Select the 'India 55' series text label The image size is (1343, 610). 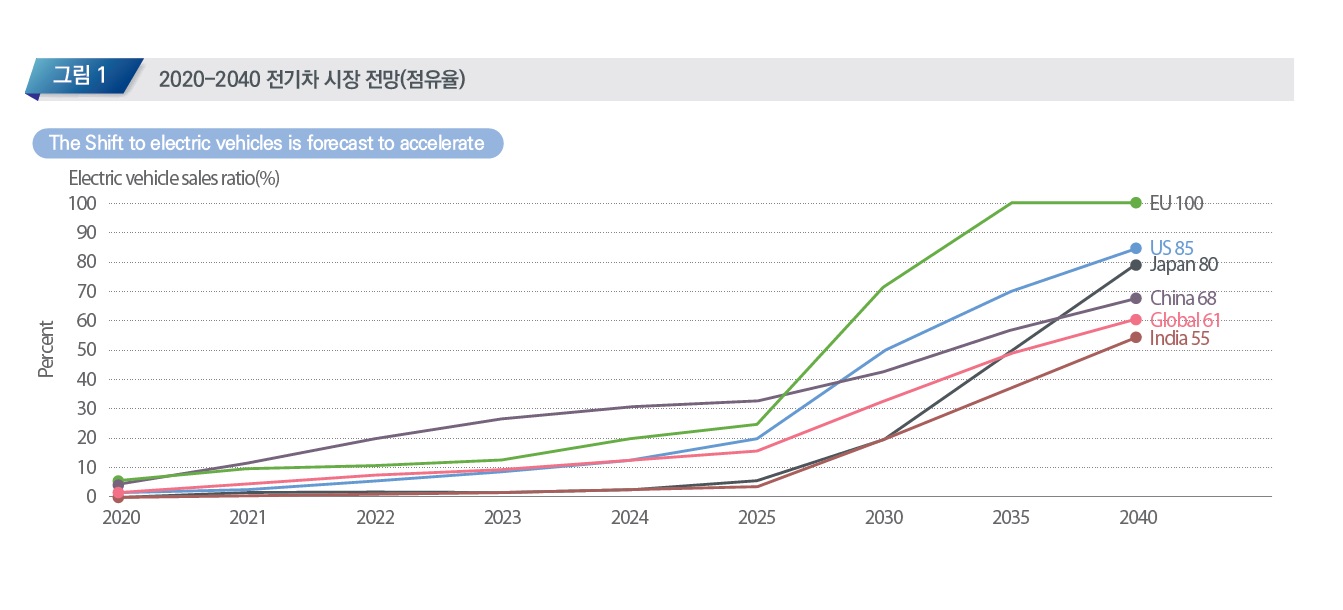tap(1179, 339)
